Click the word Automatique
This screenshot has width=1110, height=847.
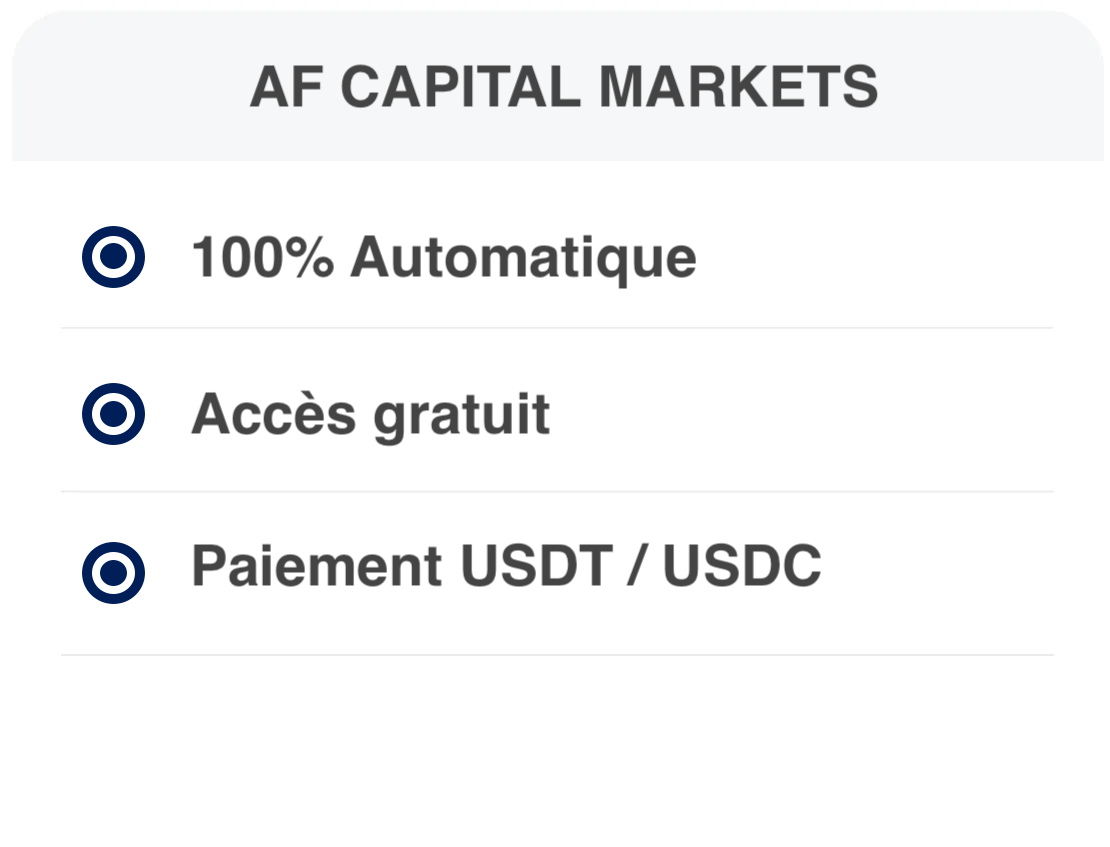[x=523, y=258]
